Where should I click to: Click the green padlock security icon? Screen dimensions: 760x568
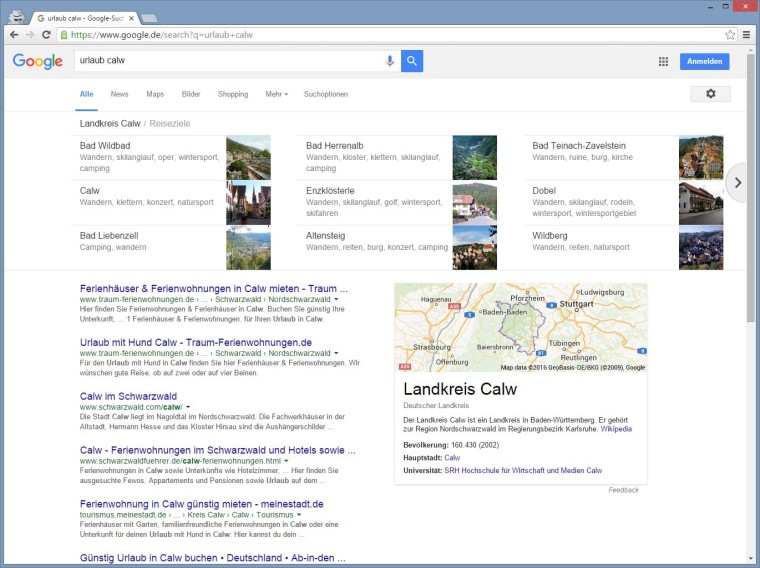pos(63,35)
